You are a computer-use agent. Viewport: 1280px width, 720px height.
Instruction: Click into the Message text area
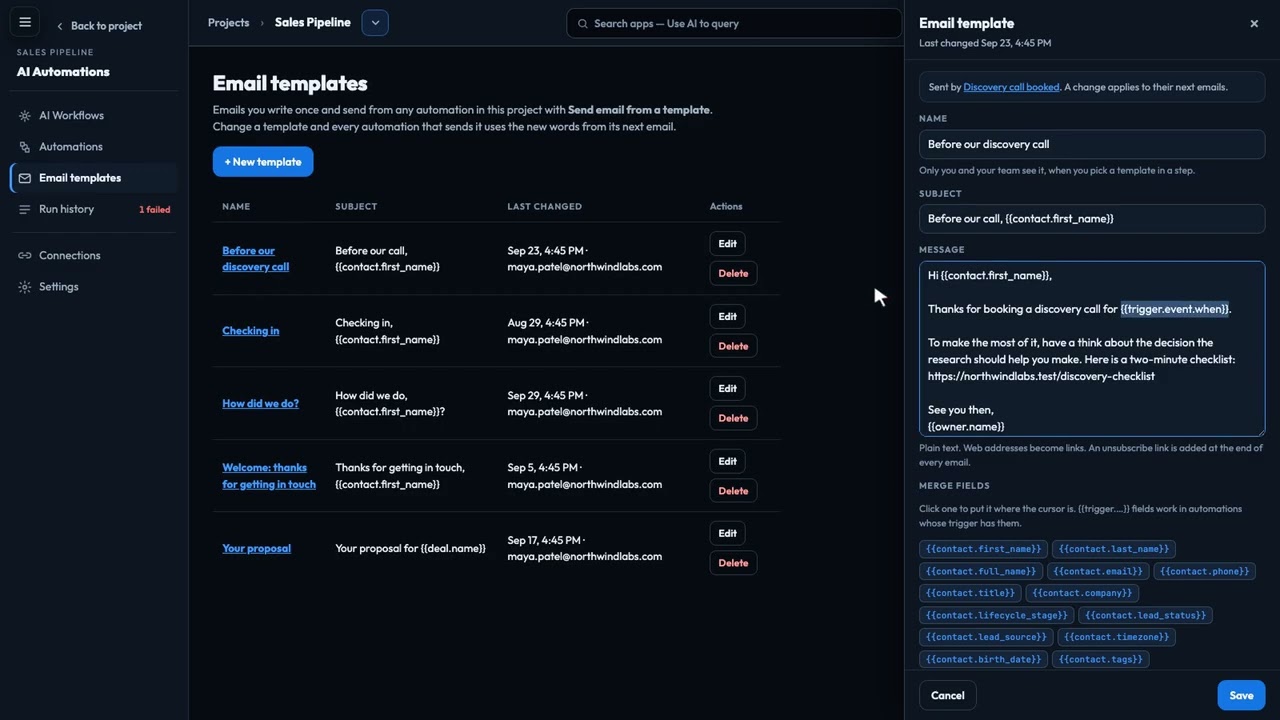1092,349
